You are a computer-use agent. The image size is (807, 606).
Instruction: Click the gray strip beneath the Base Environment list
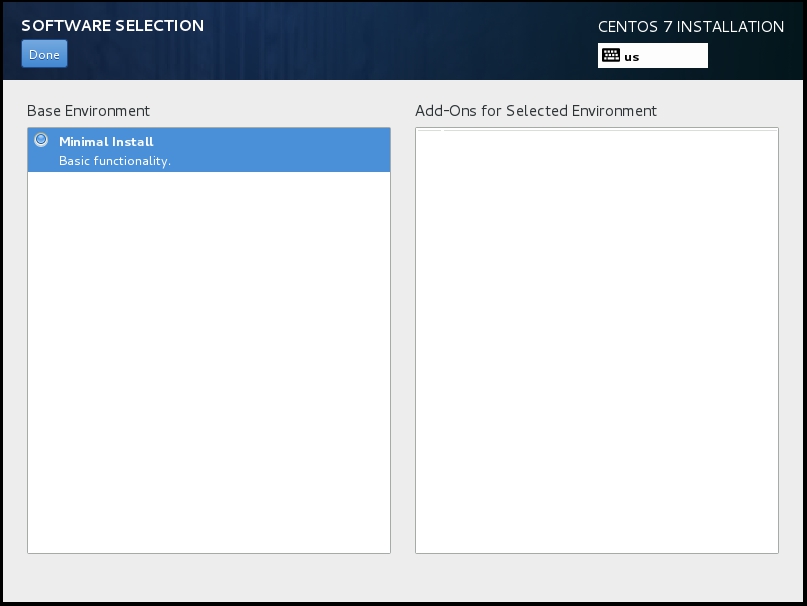pyautogui.click(x=208, y=577)
